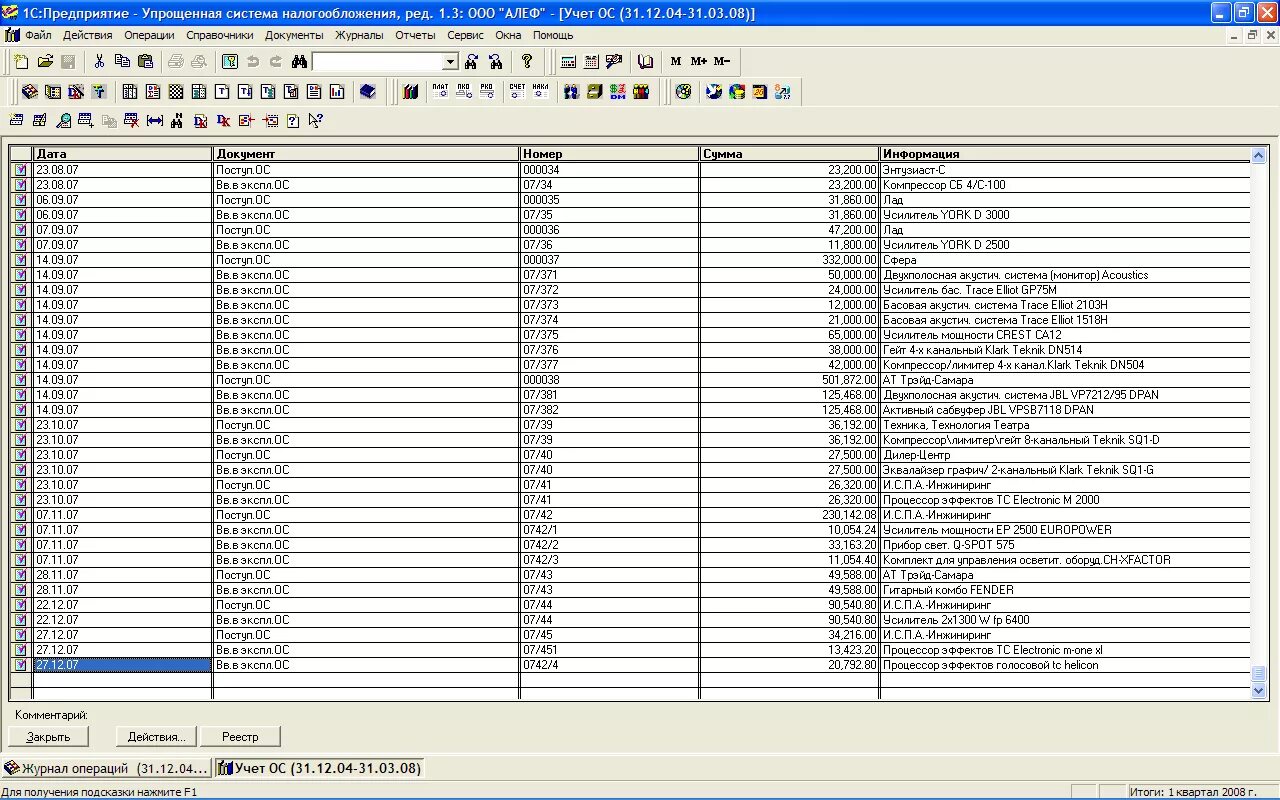Click the binoculars Find icon
The width and height of the screenshot is (1280, 800).
coord(299,61)
